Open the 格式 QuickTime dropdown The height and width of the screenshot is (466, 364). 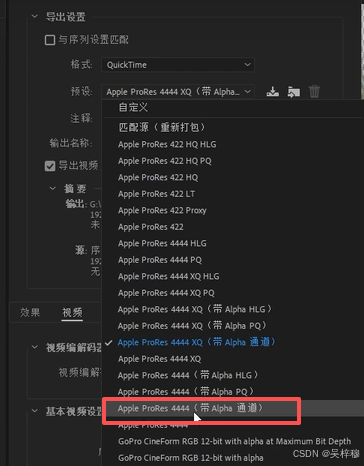(x=178, y=65)
